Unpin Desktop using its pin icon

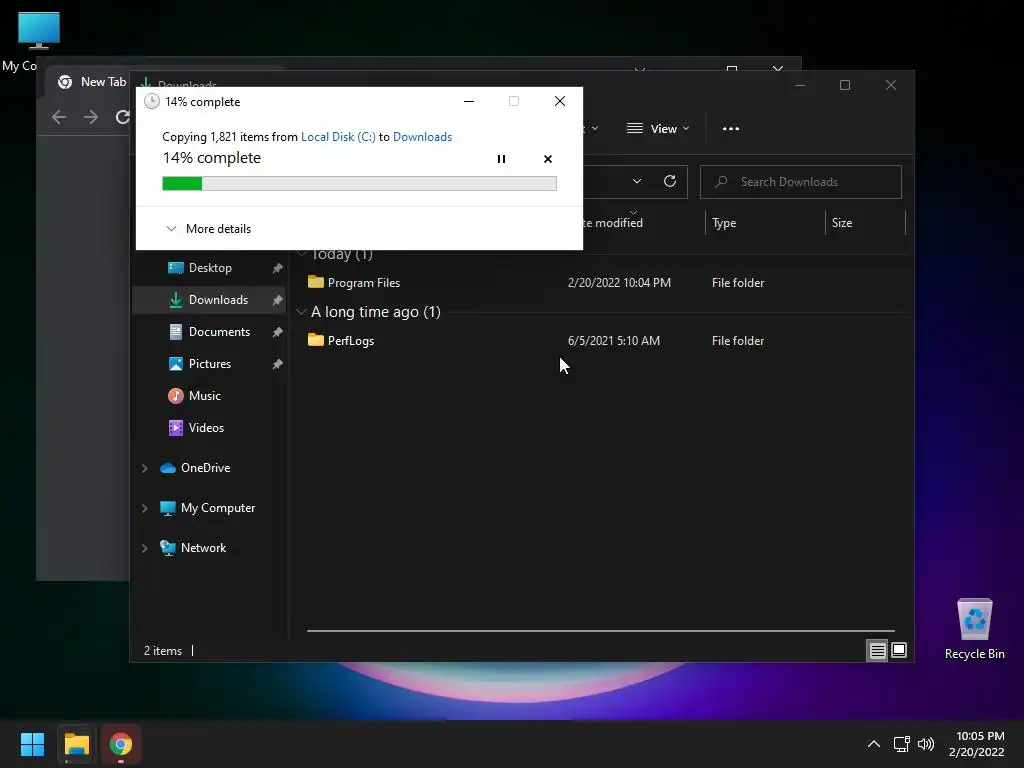(278, 268)
